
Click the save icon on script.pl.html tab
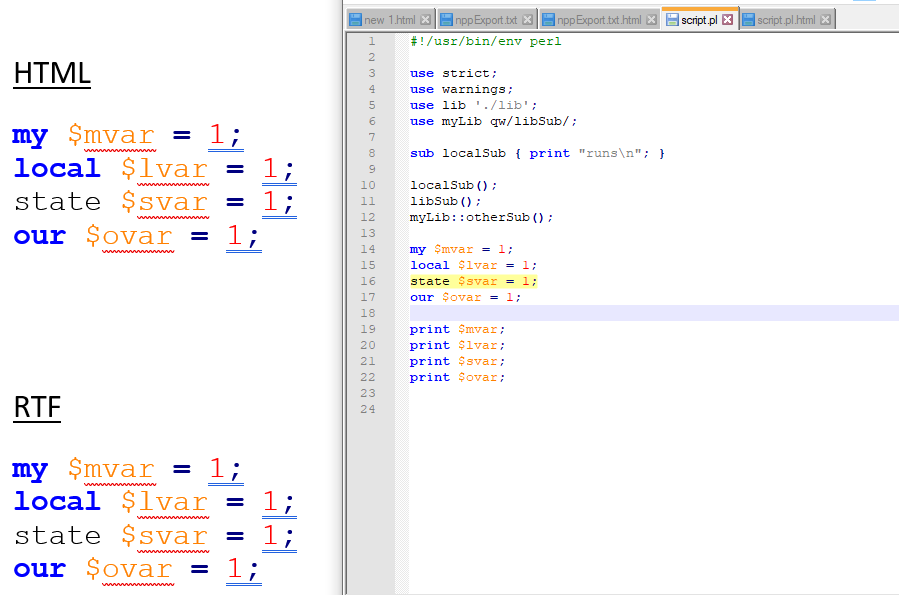[748, 19]
